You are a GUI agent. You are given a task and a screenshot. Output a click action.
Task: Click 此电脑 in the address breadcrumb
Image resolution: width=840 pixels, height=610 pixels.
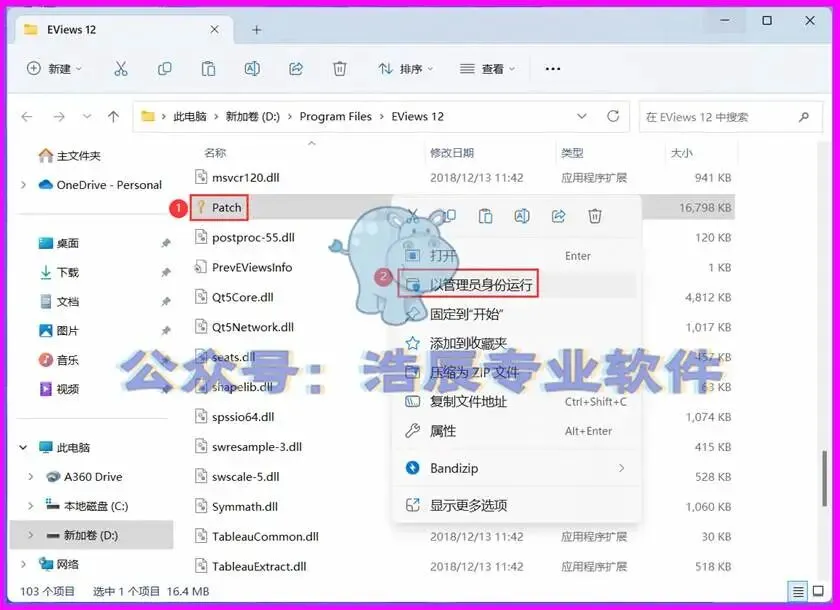[x=190, y=116]
